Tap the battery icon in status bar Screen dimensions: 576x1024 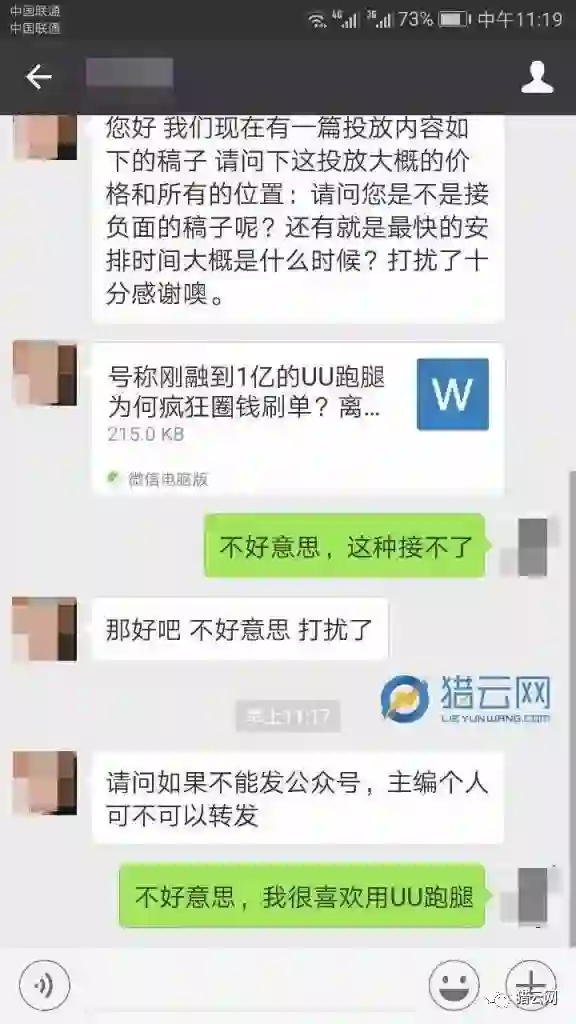[455, 20]
